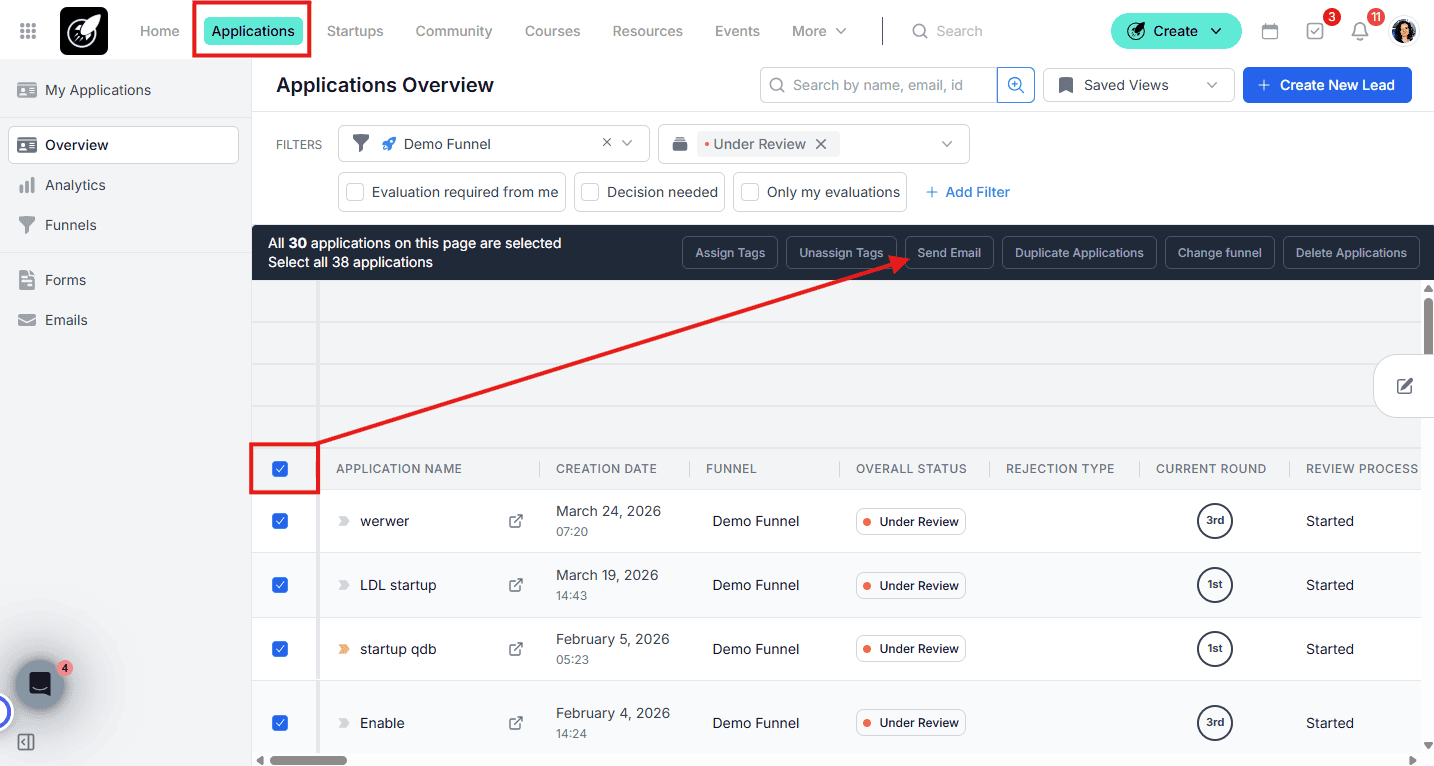This screenshot has height=766, width=1434.
Task: Click the advanced search magnifier icon
Action: (1015, 85)
